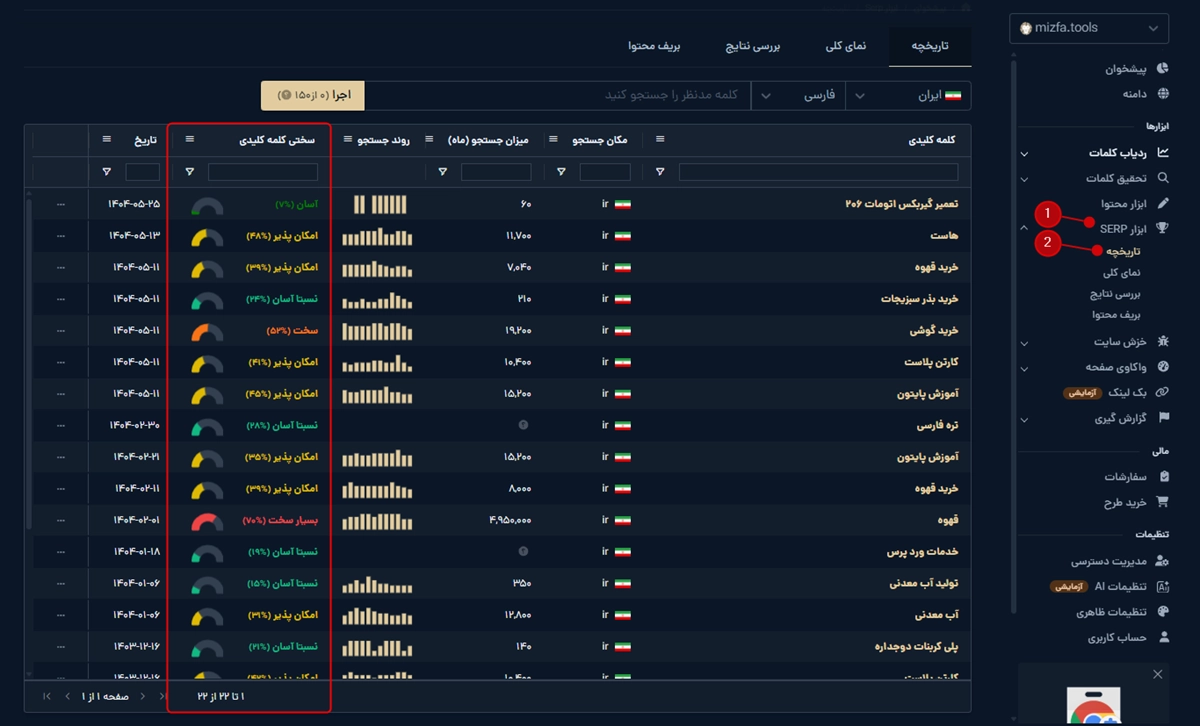1200x726 pixels.
Task: Close the ad card in sidebar
Action: coord(1158,675)
